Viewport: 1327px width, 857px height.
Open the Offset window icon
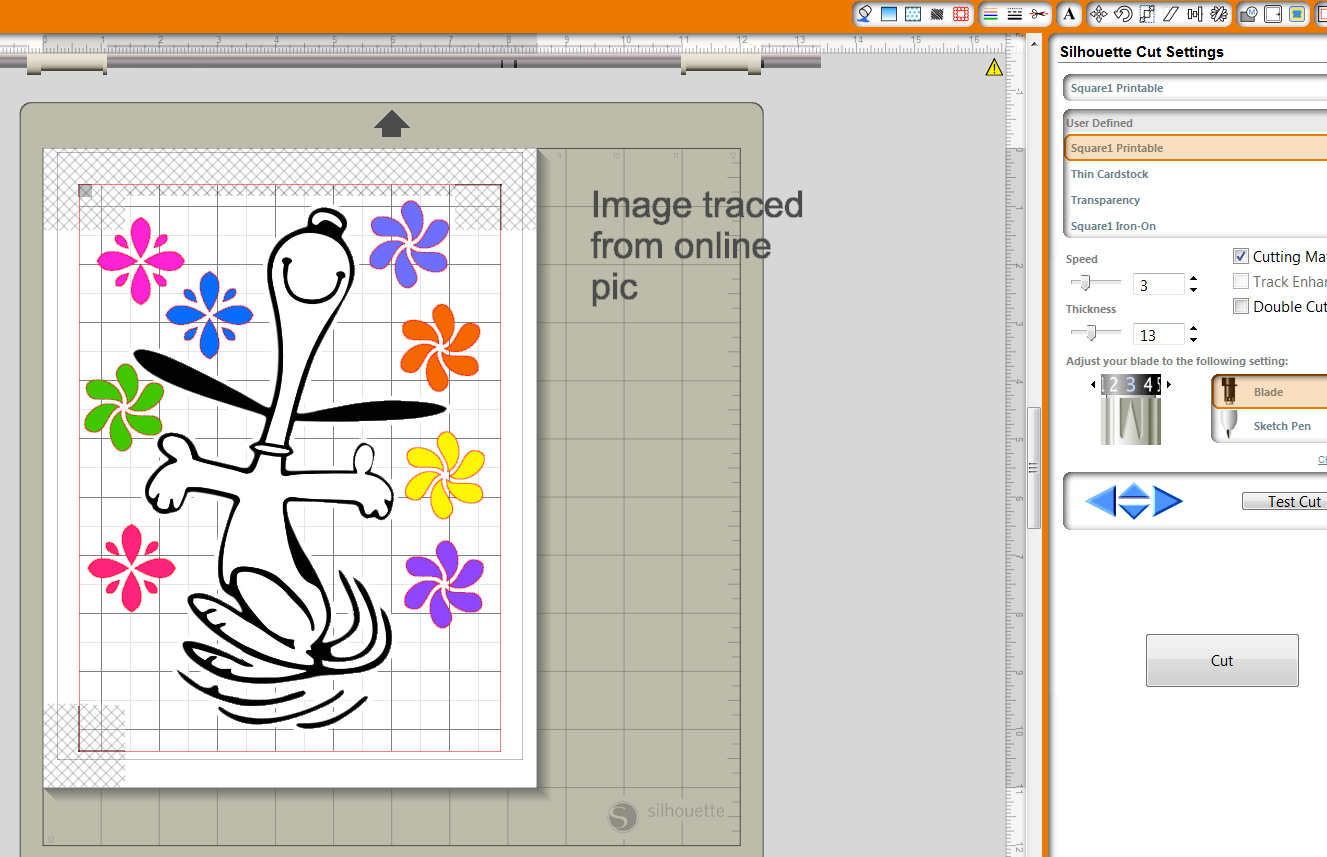[1273, 14]
